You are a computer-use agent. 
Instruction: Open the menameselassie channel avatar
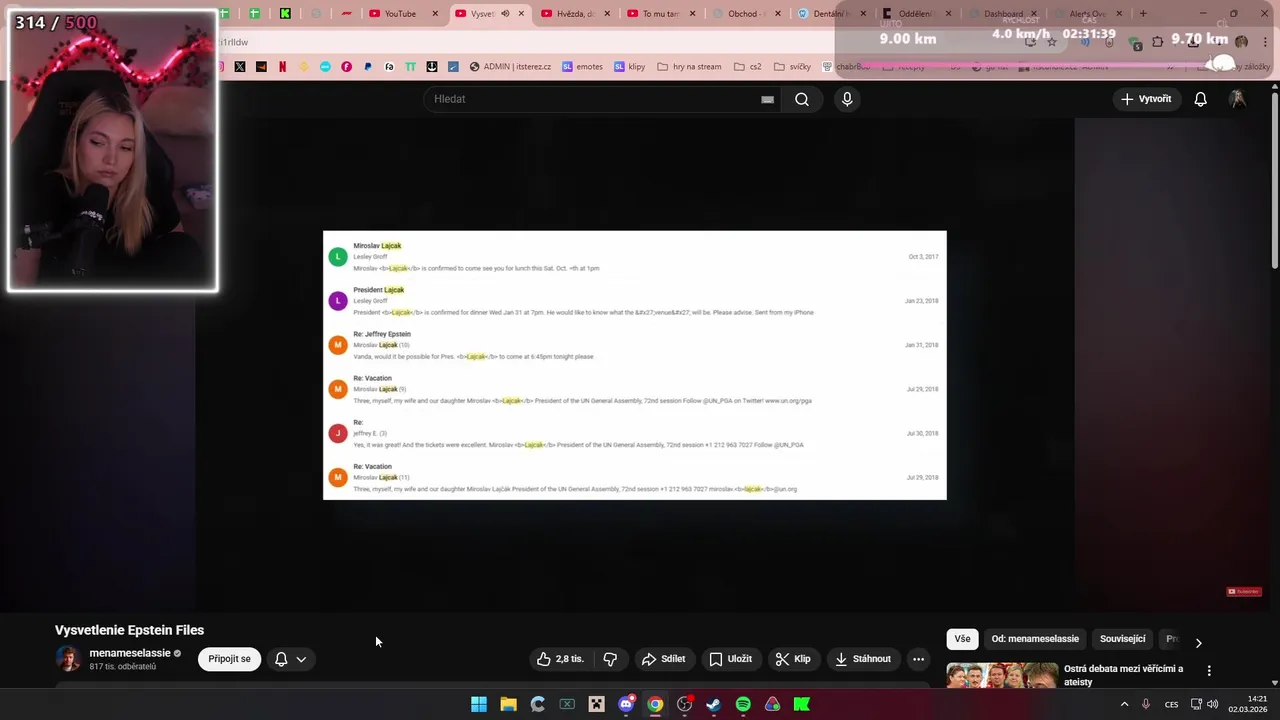pyautogui.click(x=68, y=659)
